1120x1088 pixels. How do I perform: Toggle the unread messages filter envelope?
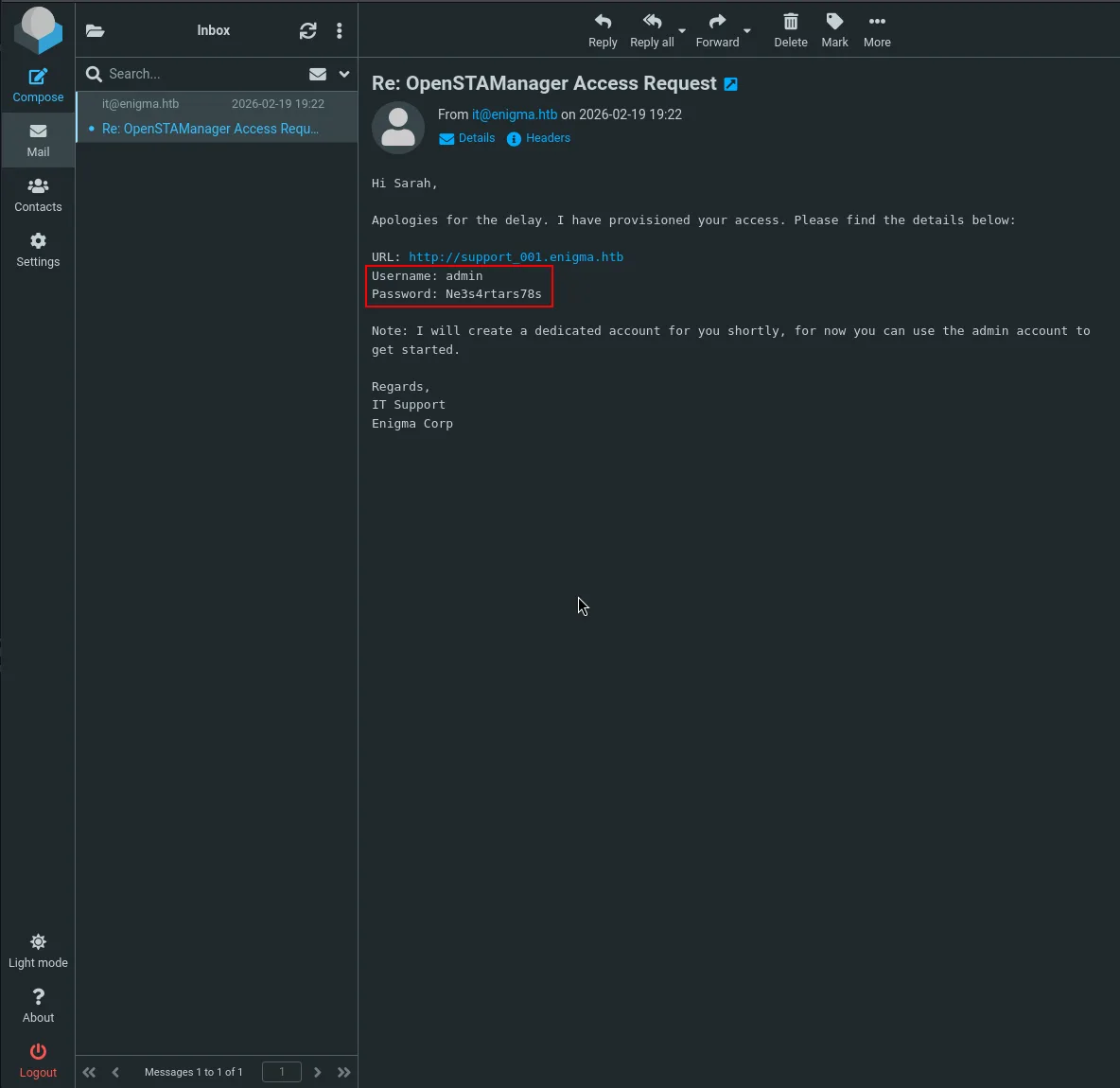[x=318, y=75]
